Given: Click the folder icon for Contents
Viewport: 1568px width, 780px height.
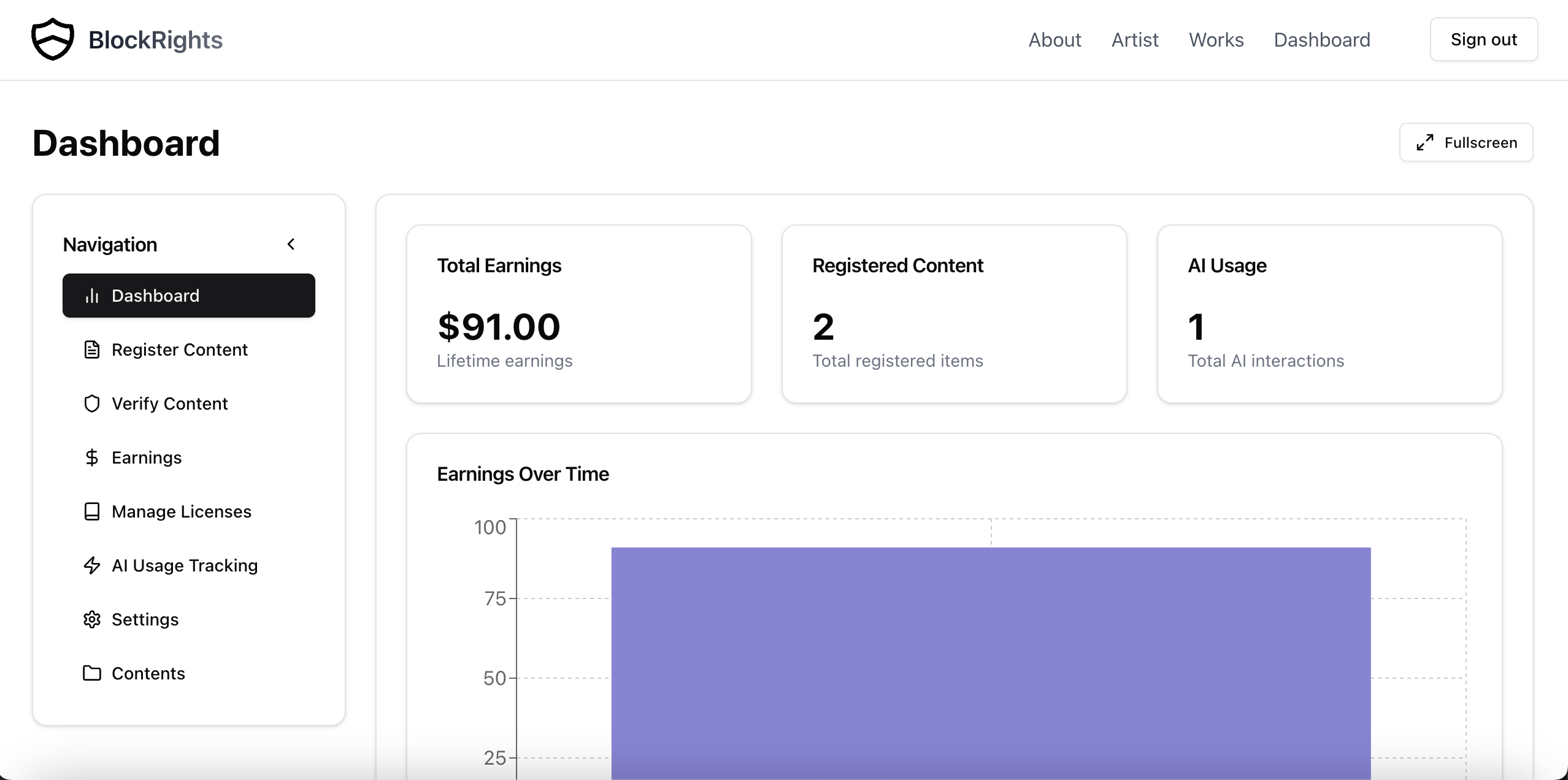Looking at the screenshot, I should [x=92, y=673].
